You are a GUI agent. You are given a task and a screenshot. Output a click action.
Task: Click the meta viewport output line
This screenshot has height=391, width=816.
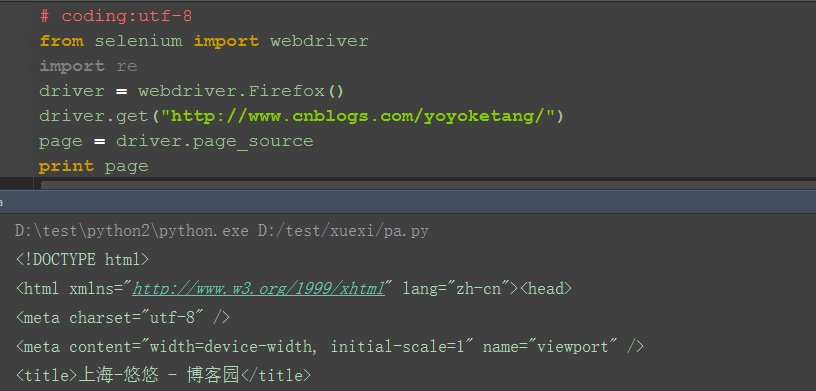tap(329, 346)
